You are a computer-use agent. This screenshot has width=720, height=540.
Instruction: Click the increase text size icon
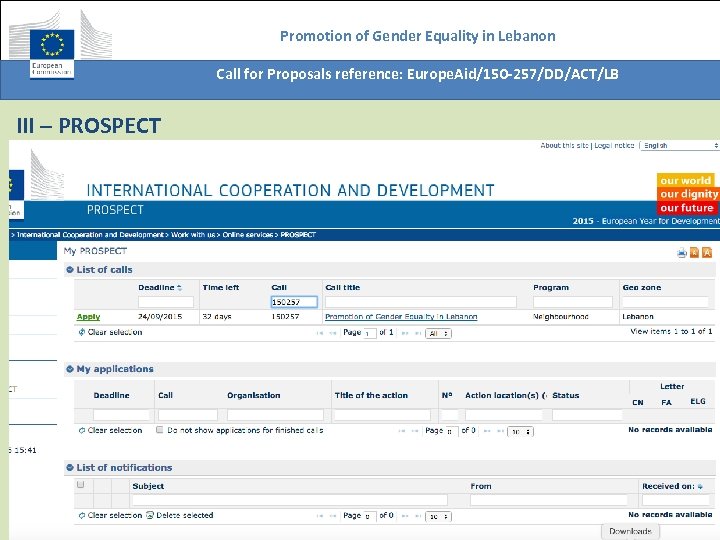click(x=707, y=253)
